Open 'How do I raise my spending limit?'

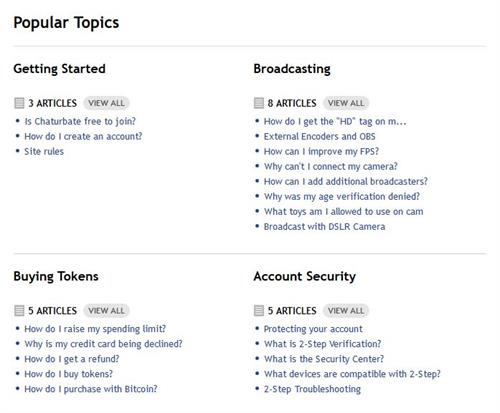click(95, 329)
